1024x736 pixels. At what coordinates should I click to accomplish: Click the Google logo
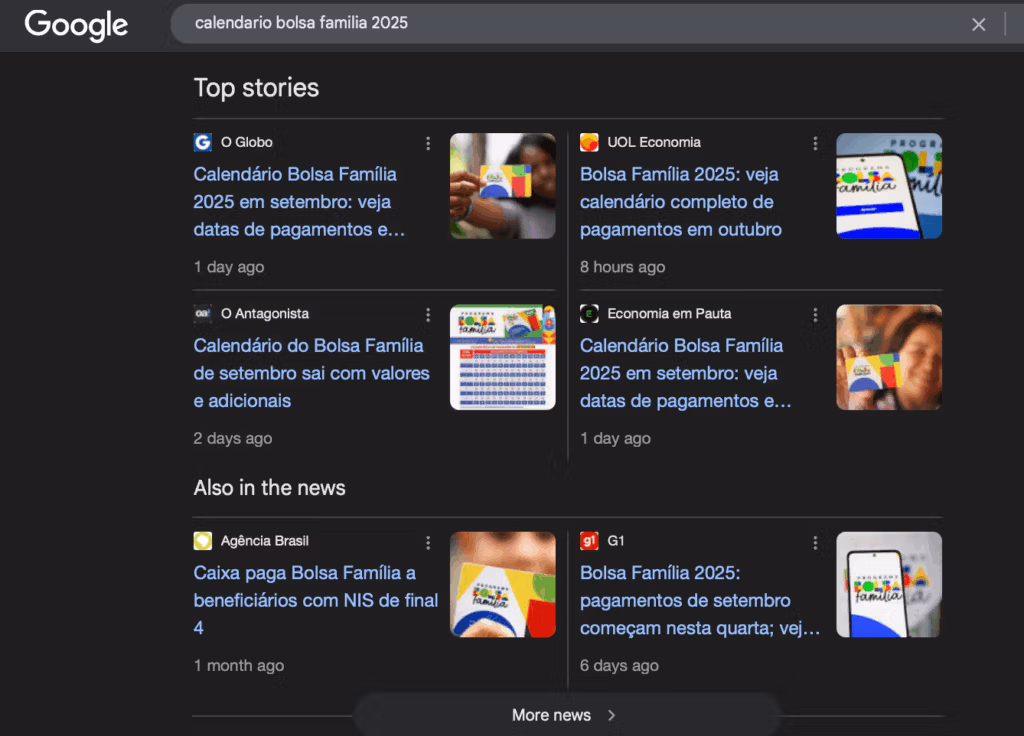[x=76, y=25]
